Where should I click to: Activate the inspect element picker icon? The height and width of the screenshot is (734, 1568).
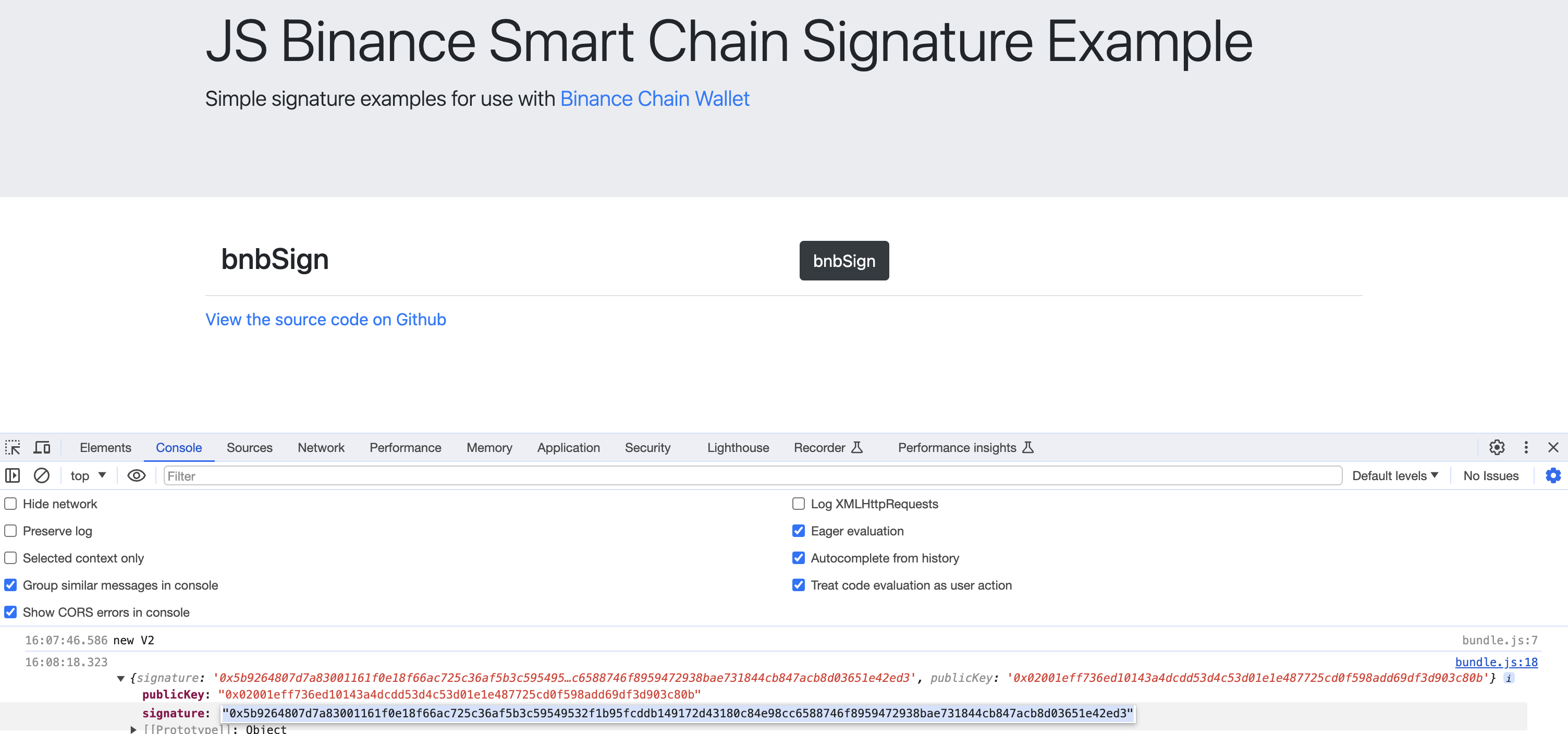click(x=13, y=447)
